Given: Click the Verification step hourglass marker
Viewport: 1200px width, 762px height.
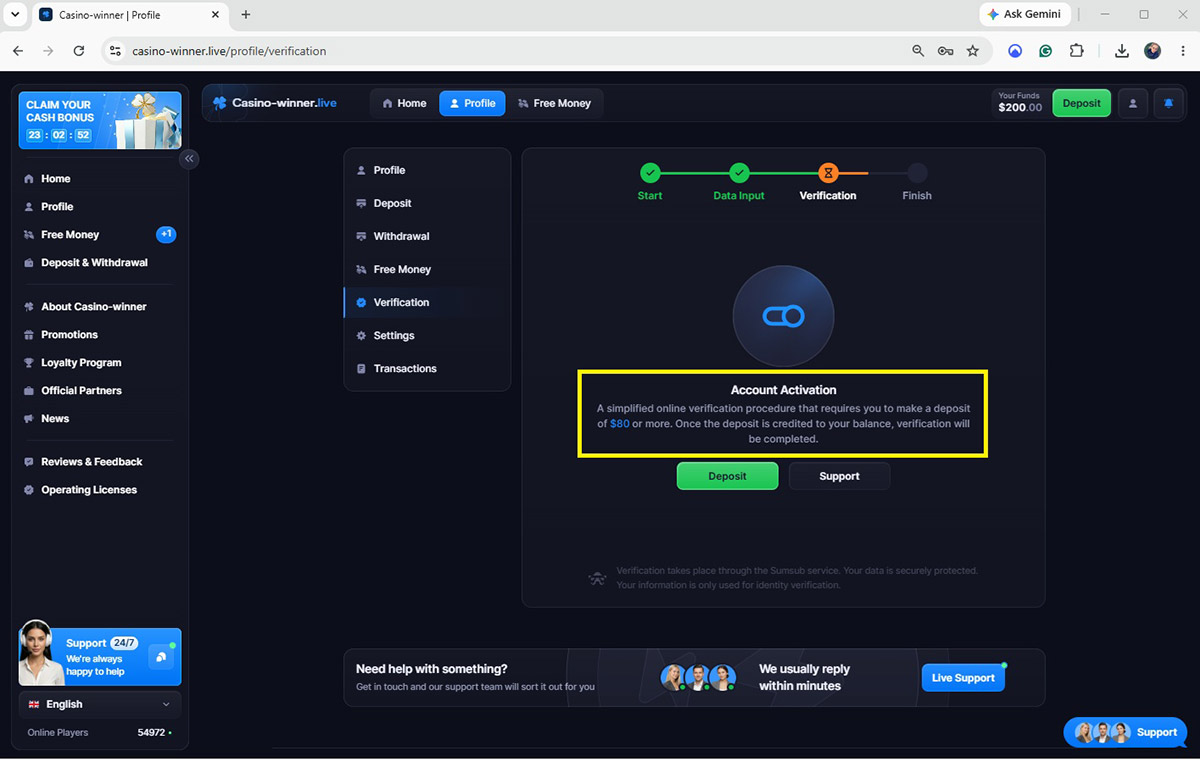Looking at the screenshot, I should coord(828,173).
